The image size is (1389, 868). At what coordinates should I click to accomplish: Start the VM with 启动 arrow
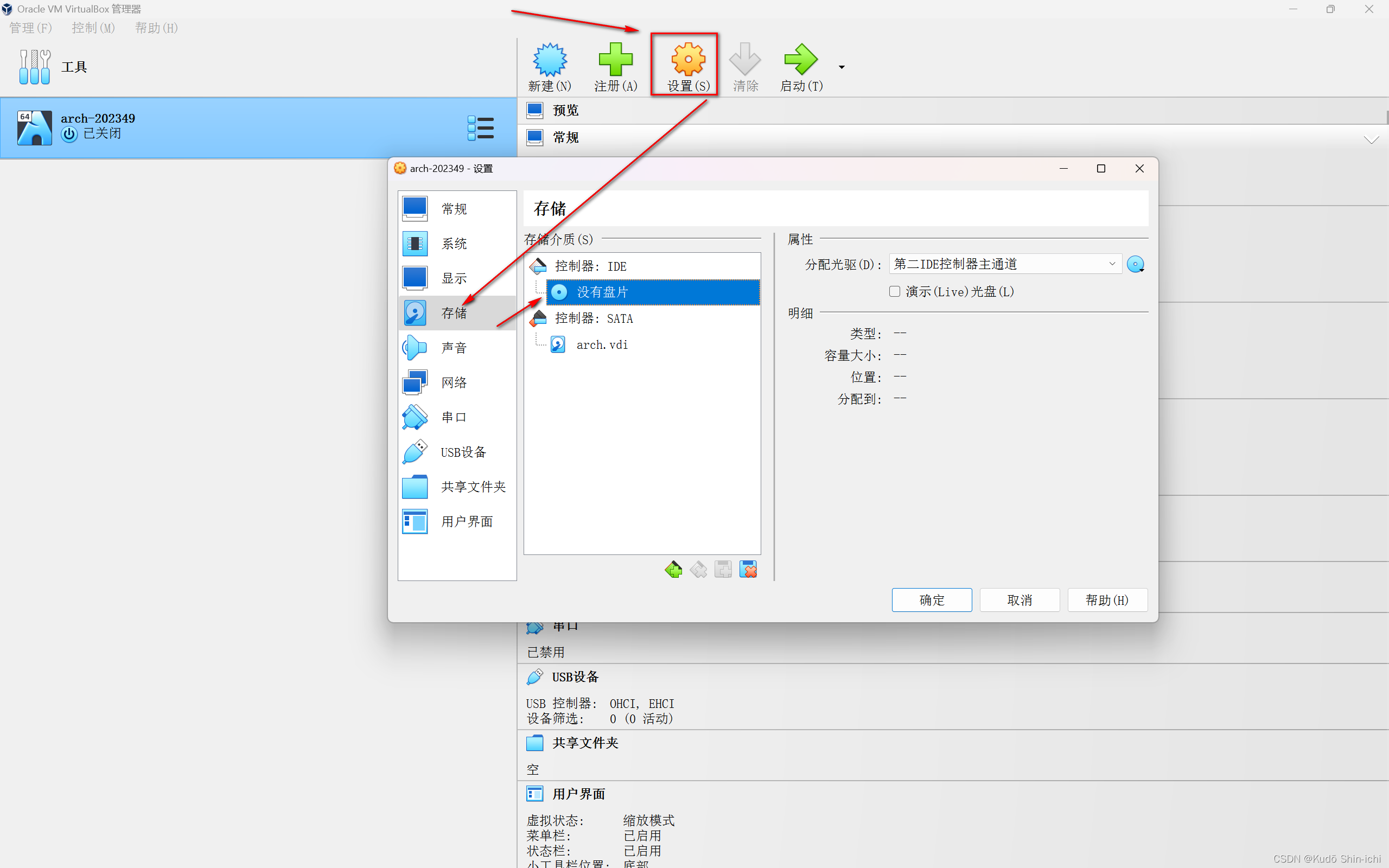[x=801, y=59]
